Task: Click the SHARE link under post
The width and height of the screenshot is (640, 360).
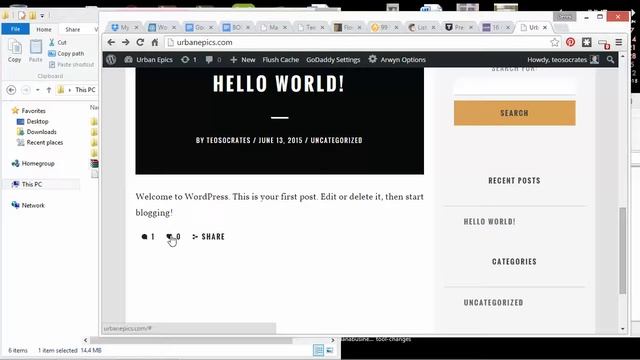Action: [208, 237]
